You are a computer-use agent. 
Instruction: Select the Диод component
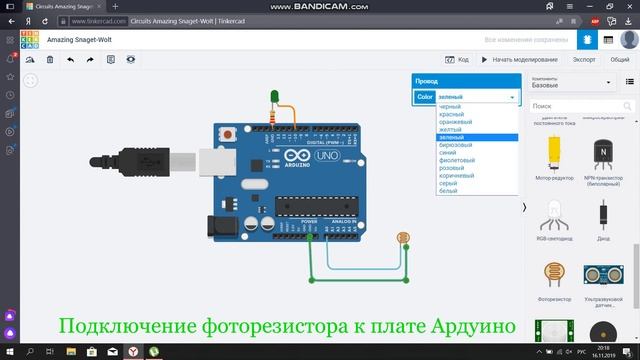603,220
